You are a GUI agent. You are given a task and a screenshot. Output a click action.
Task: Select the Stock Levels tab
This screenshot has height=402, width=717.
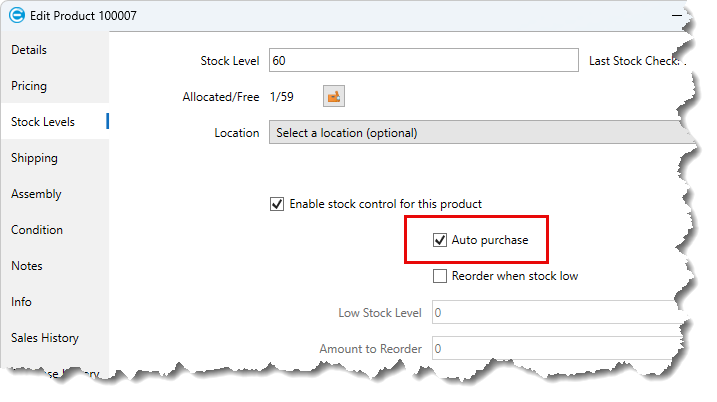pos(43,122)
